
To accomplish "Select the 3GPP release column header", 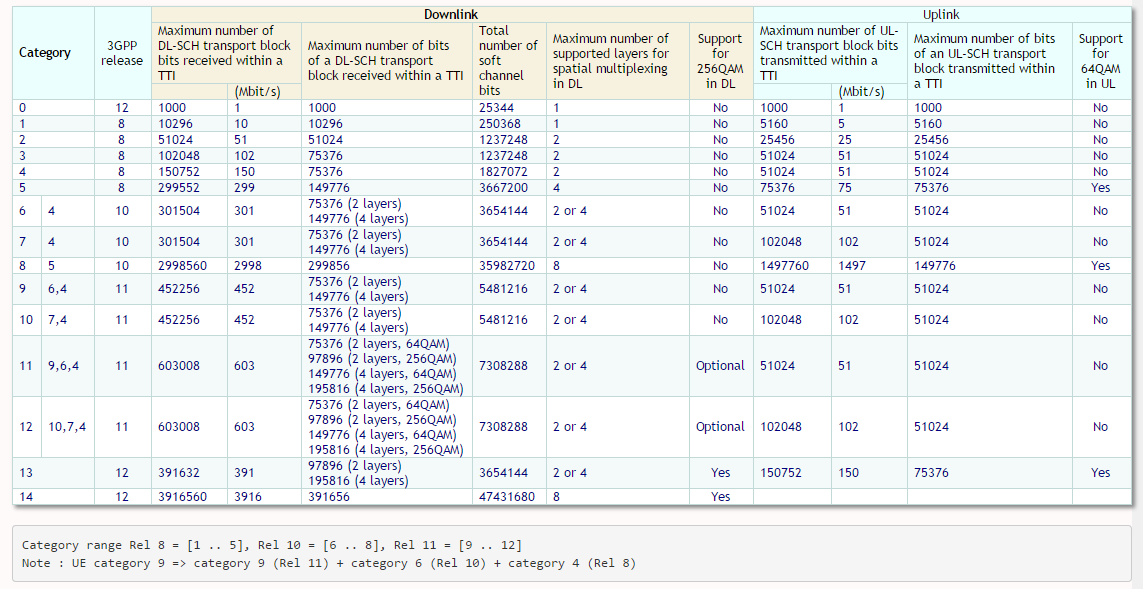I will (x=122, y=53).
